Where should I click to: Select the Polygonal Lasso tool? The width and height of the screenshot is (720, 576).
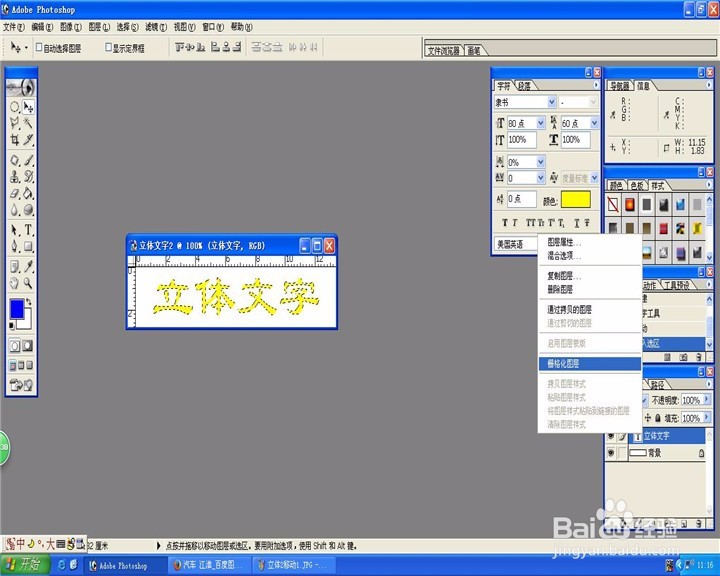tap(15, 123)
